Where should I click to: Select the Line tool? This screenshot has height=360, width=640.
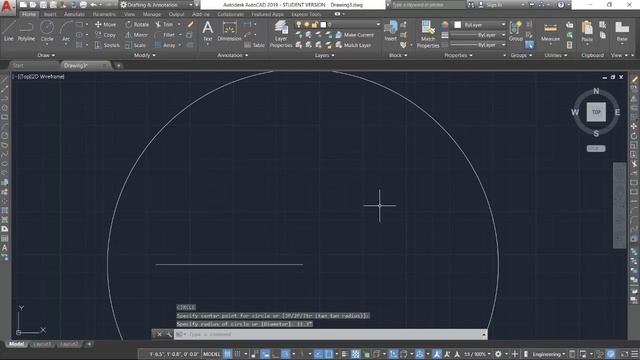(9, 31)
